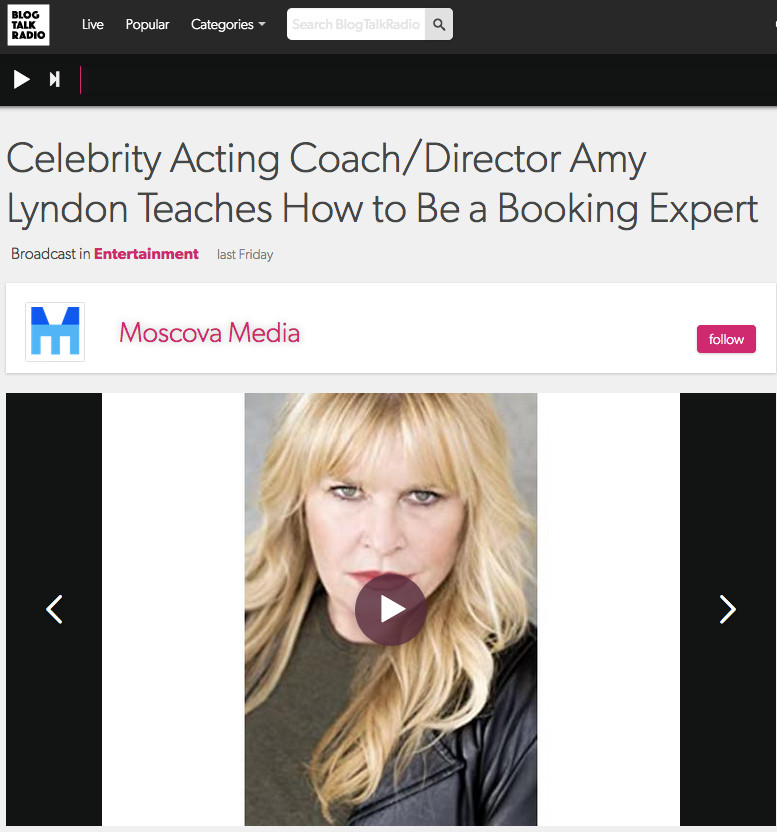Click the Categories dropdown arrow

pos(262,24)
